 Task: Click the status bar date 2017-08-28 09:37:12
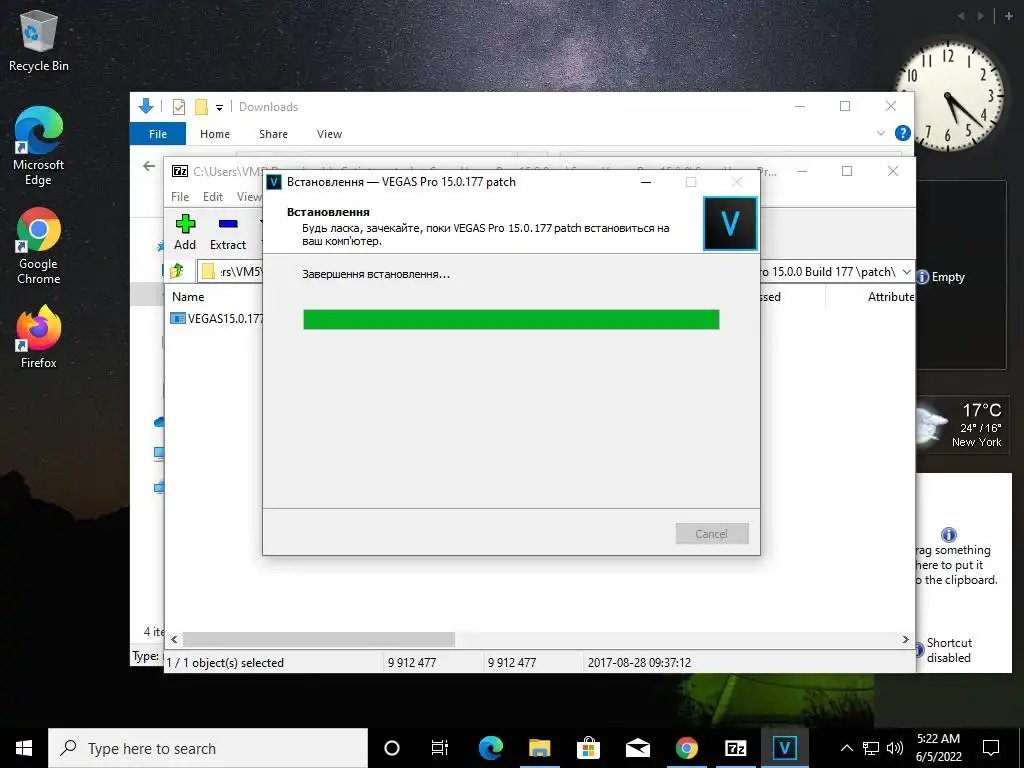coord(639,662)
